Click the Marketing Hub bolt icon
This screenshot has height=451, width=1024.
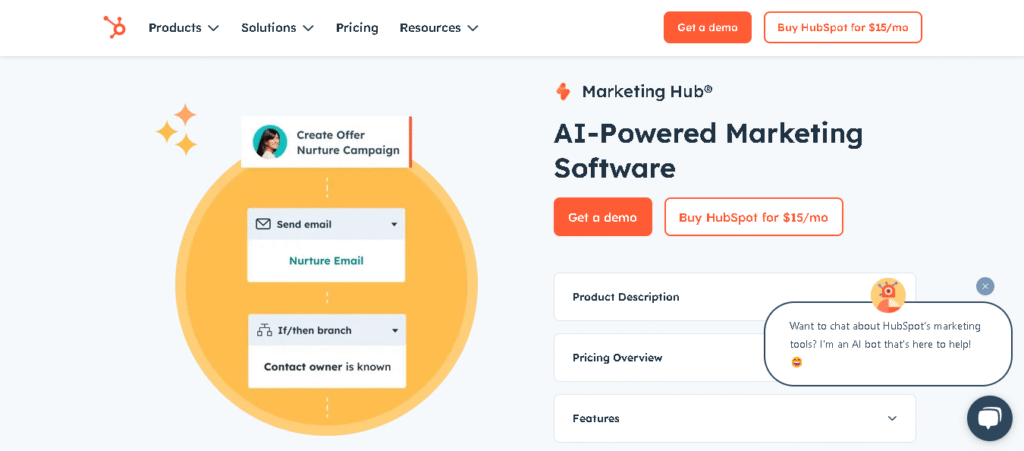pos(563,92)
